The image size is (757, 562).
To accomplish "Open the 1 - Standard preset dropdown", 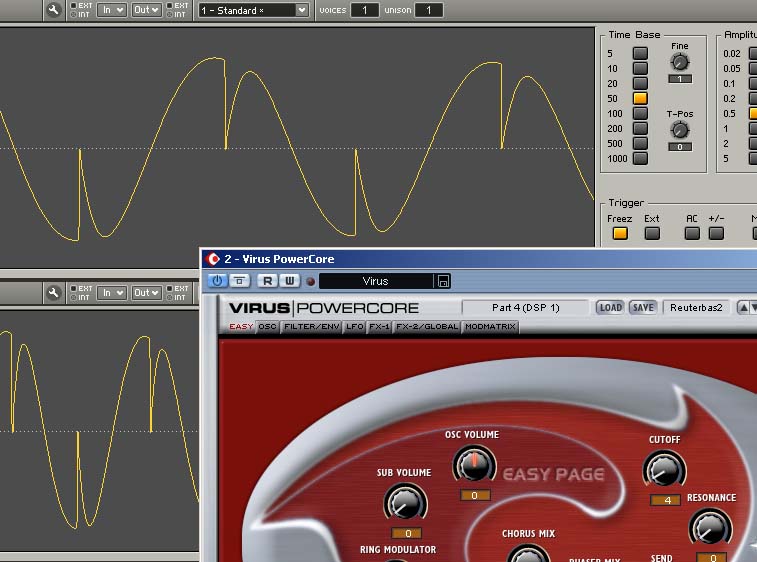I will pyautogui.click(x=253, y=10).
